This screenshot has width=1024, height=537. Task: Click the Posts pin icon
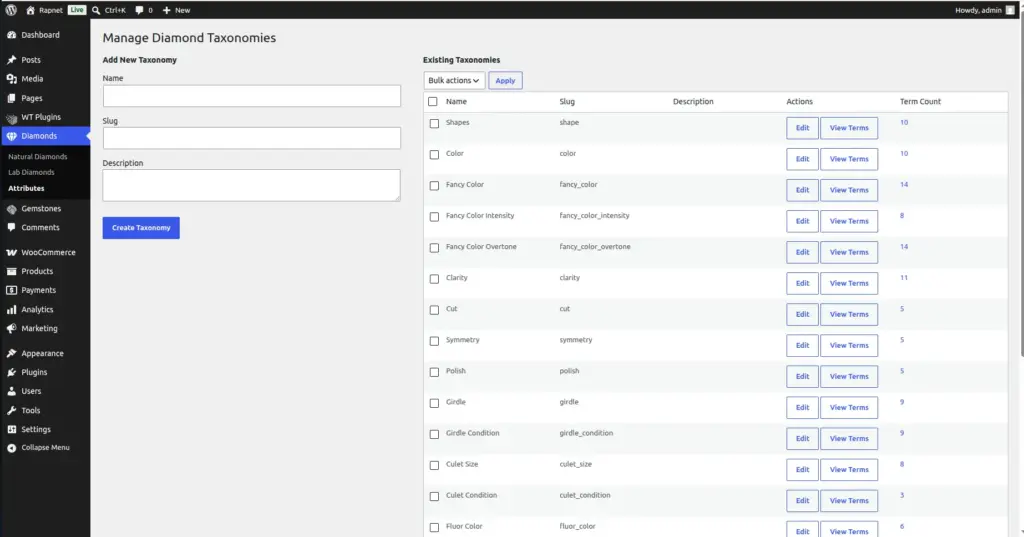(11, 59)
